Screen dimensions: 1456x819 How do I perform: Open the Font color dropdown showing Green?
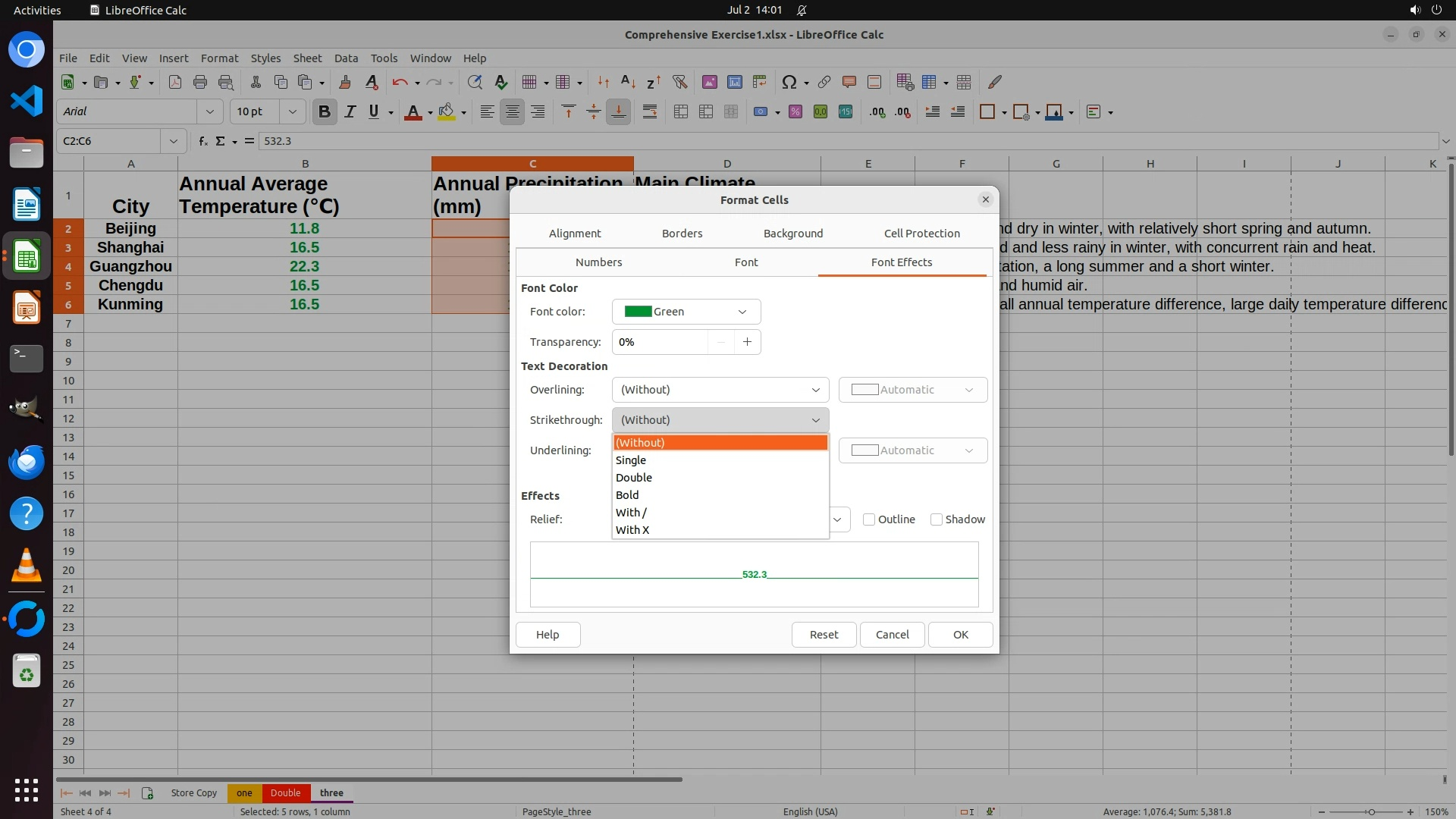pyautogui.click(x=686, y=312)
